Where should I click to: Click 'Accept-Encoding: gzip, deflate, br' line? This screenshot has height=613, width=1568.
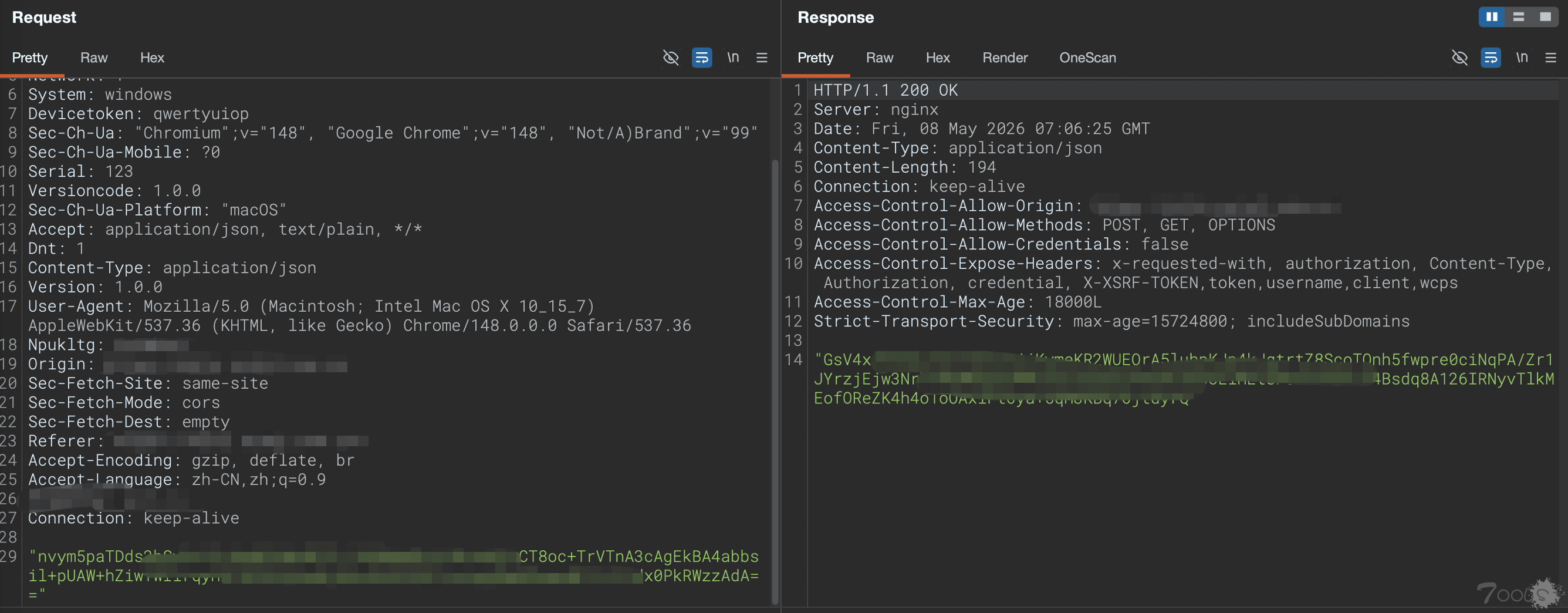pos(191,461)
